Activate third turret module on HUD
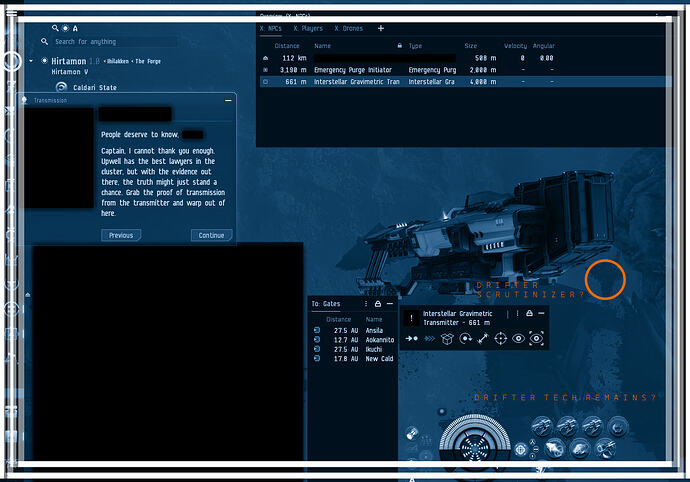 [x=592, y=427]
